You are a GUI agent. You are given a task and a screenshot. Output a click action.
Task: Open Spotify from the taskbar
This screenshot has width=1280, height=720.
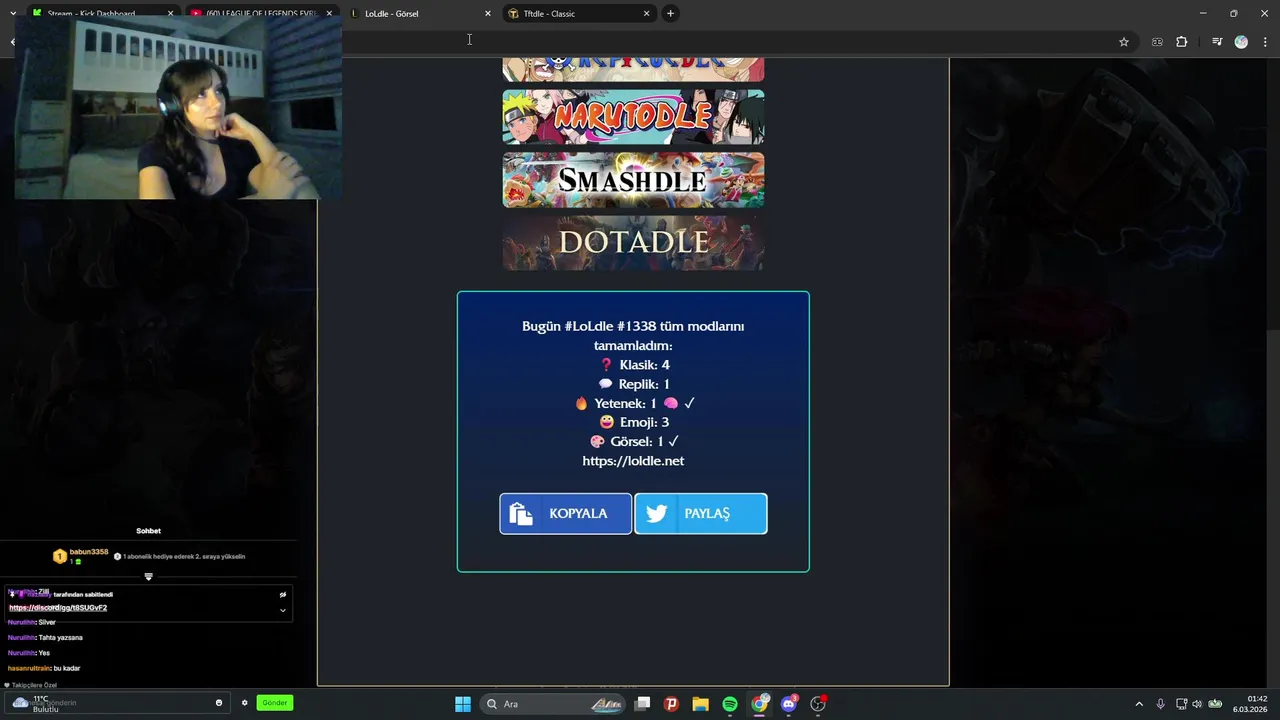(x=730, y=704)
